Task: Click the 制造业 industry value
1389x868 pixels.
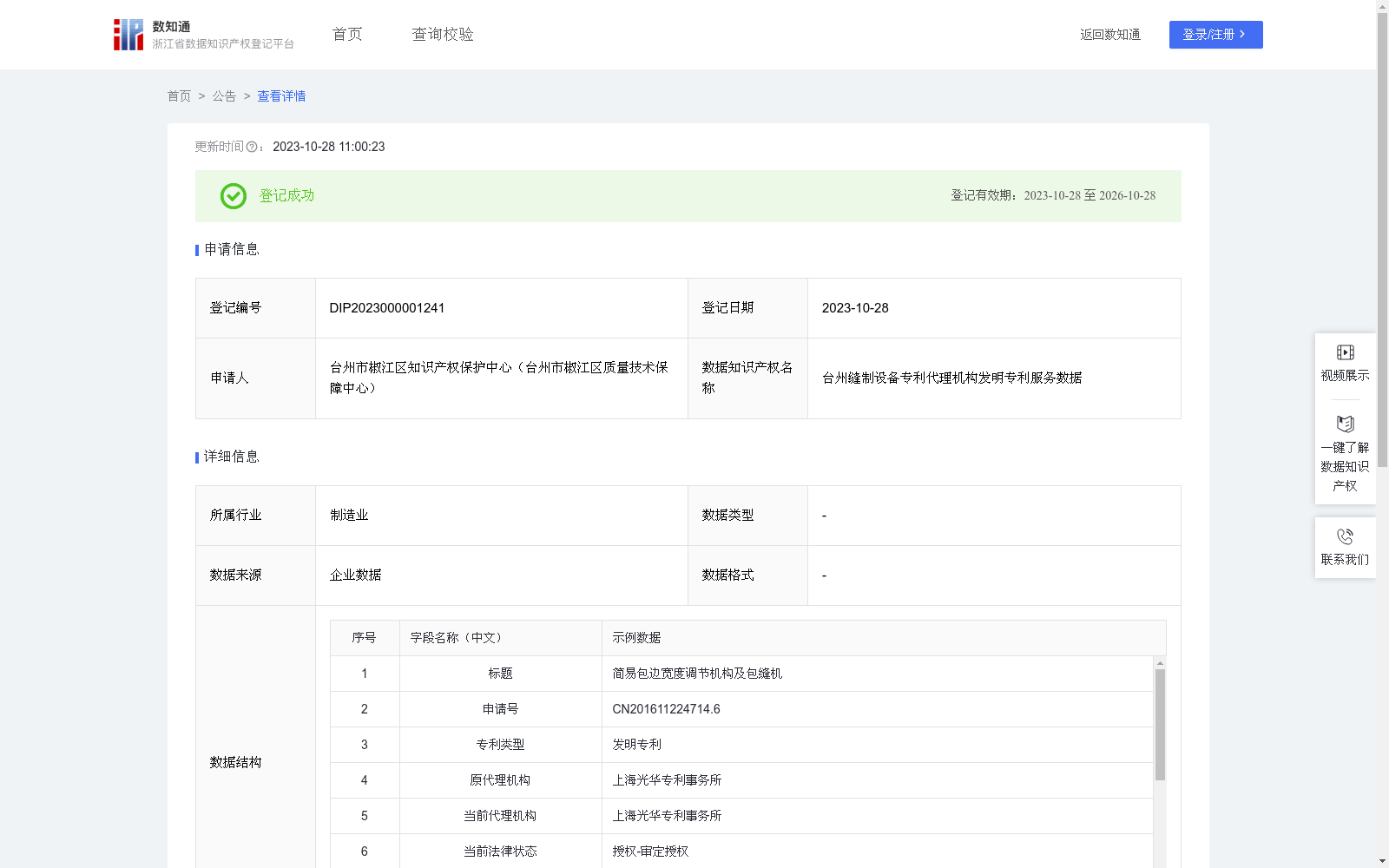Action: click(349, 516)
